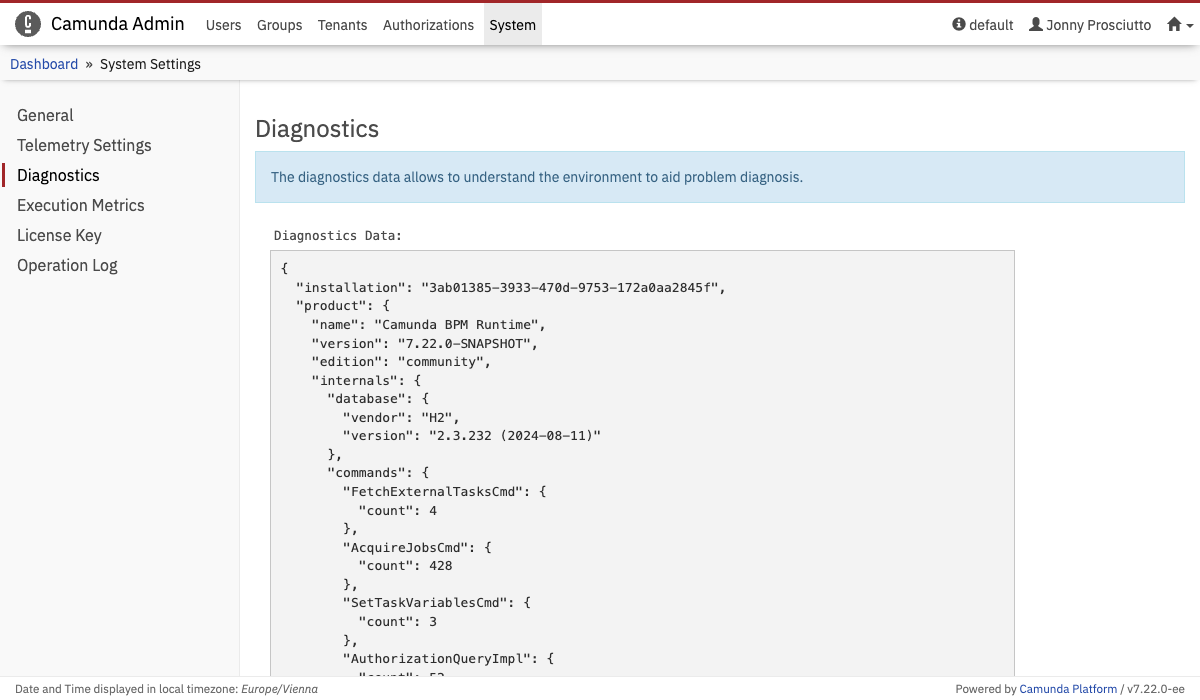Click the info icon beside default engine
This screenshot has height=700, width=1200.
click(959, 25)
